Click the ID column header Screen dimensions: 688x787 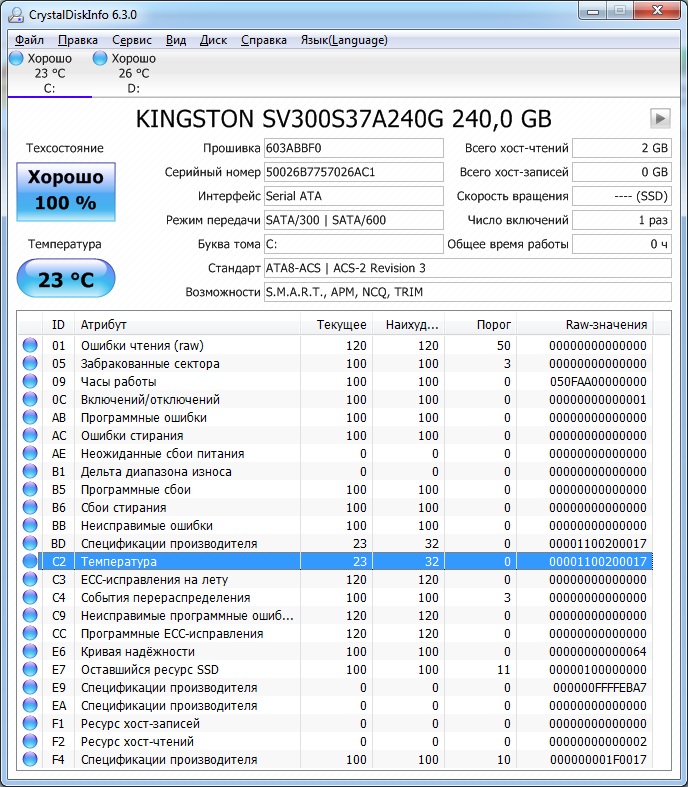[58, 325]
